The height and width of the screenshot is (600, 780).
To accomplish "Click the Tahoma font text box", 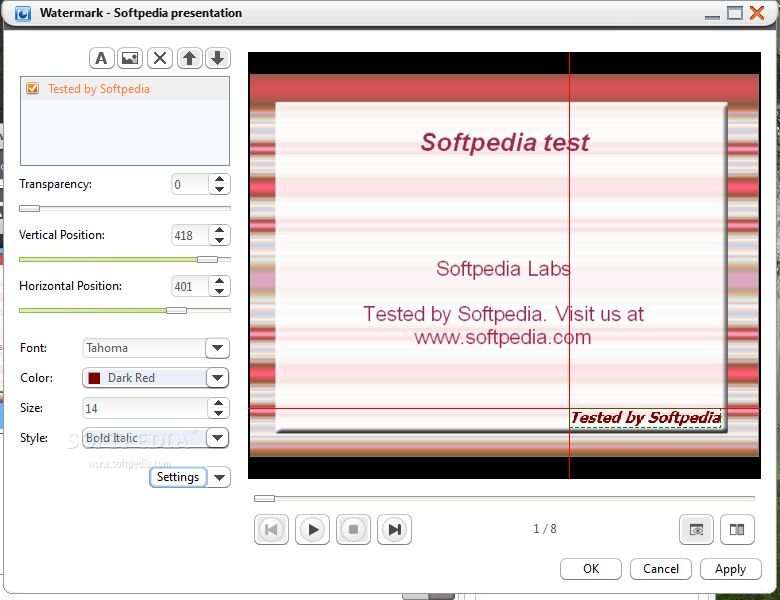I will click(144, 348).
